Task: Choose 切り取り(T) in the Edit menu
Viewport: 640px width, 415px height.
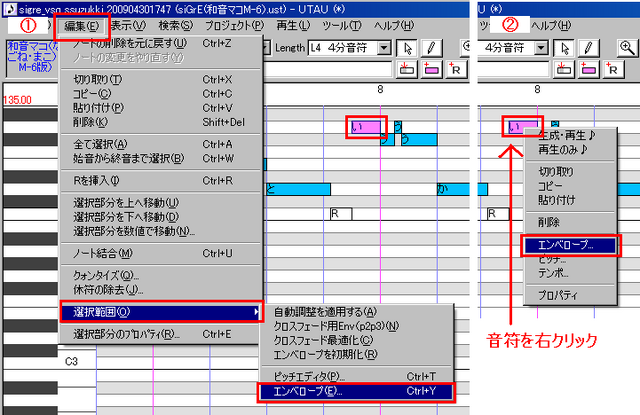Action: 161,79
